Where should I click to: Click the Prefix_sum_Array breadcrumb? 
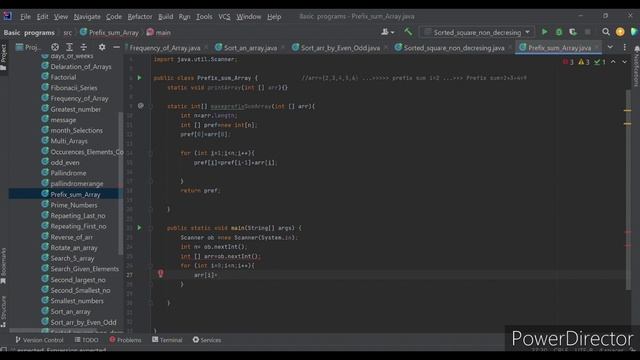pos(109,33)
